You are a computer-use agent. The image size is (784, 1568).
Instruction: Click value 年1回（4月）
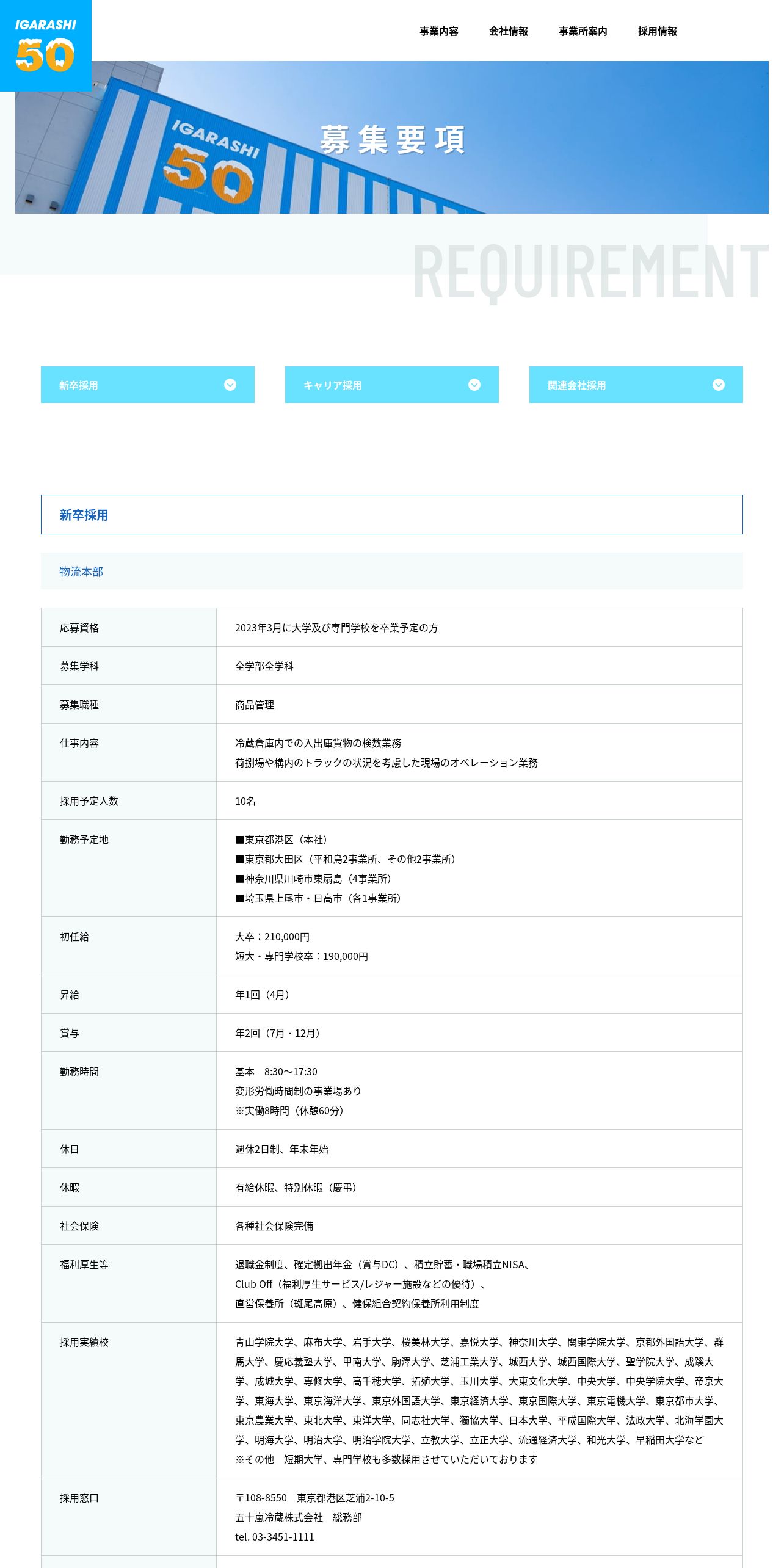point(264,995)
